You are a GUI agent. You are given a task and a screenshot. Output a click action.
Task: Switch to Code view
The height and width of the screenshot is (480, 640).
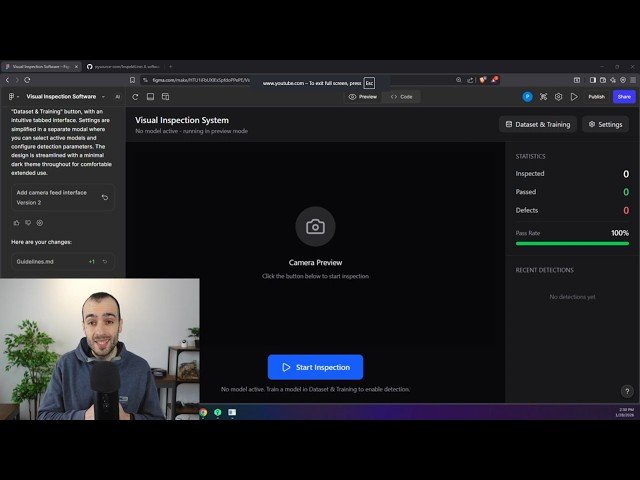coord(401,97)
